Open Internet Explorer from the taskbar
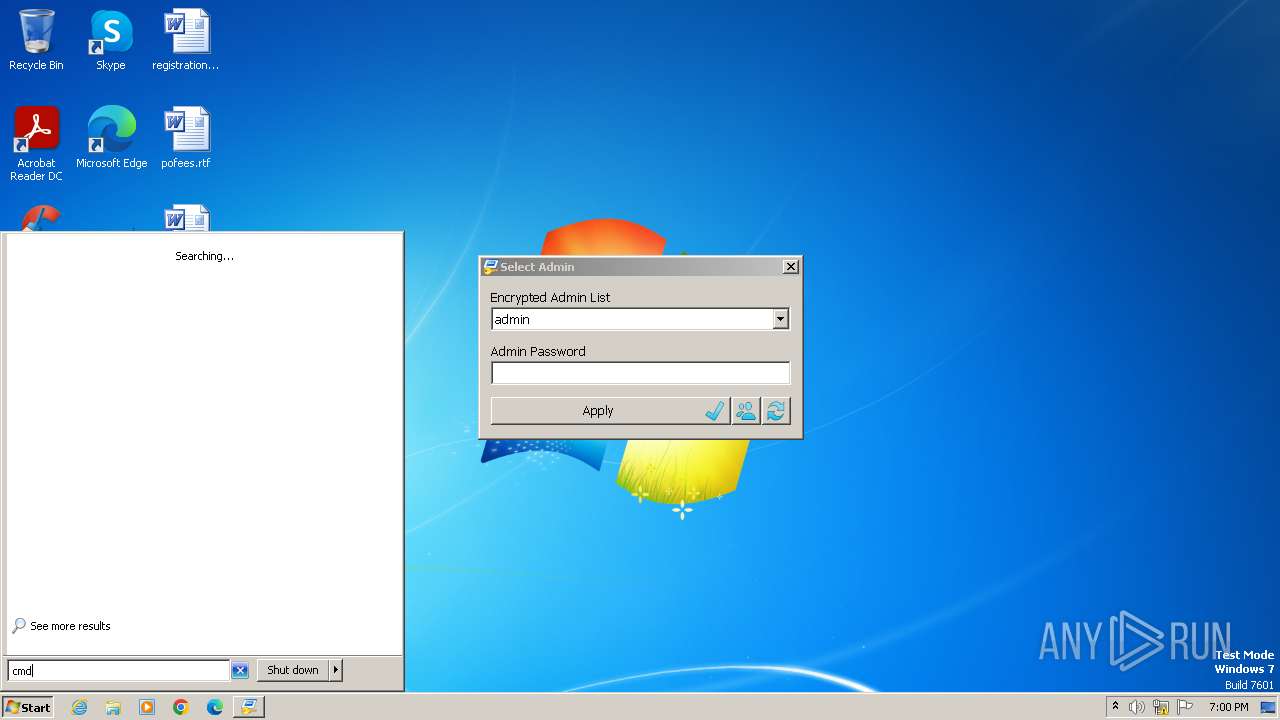Viewport: 1280px width, 720px height. coord(79,707)
